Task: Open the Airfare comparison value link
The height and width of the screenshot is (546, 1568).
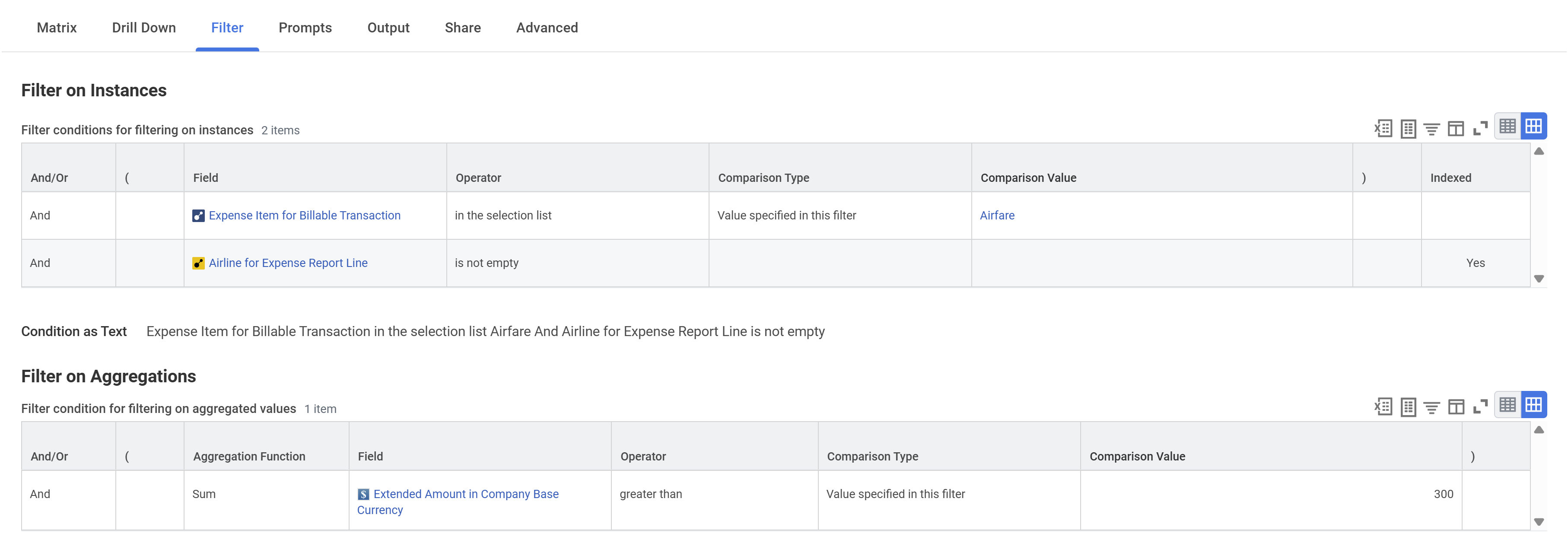Action: coord(997,216)
